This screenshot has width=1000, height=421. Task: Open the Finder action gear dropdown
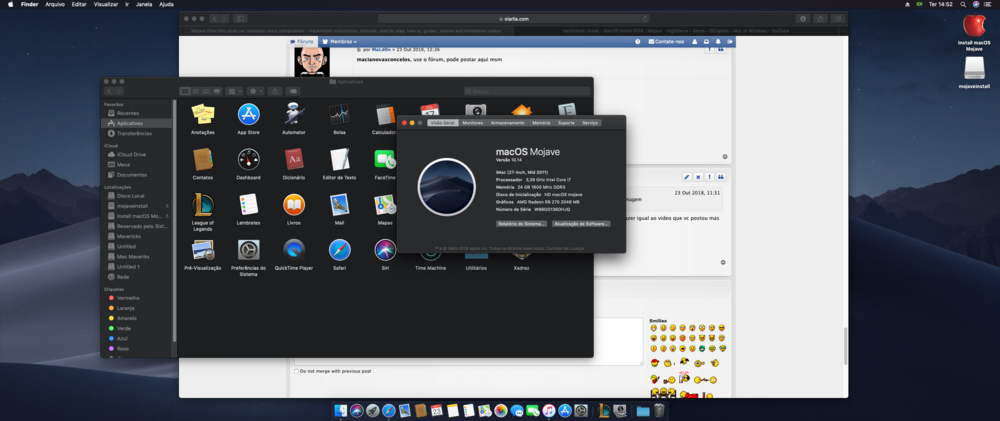[254, 91]
